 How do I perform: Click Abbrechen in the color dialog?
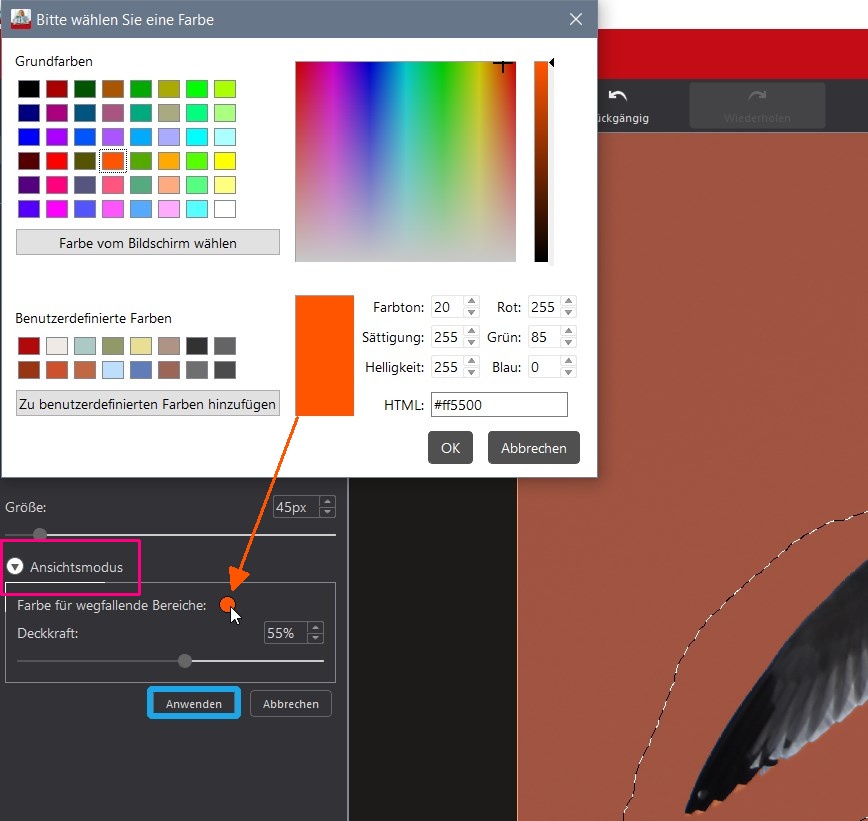pyautogui.click(x=534, y=447)
